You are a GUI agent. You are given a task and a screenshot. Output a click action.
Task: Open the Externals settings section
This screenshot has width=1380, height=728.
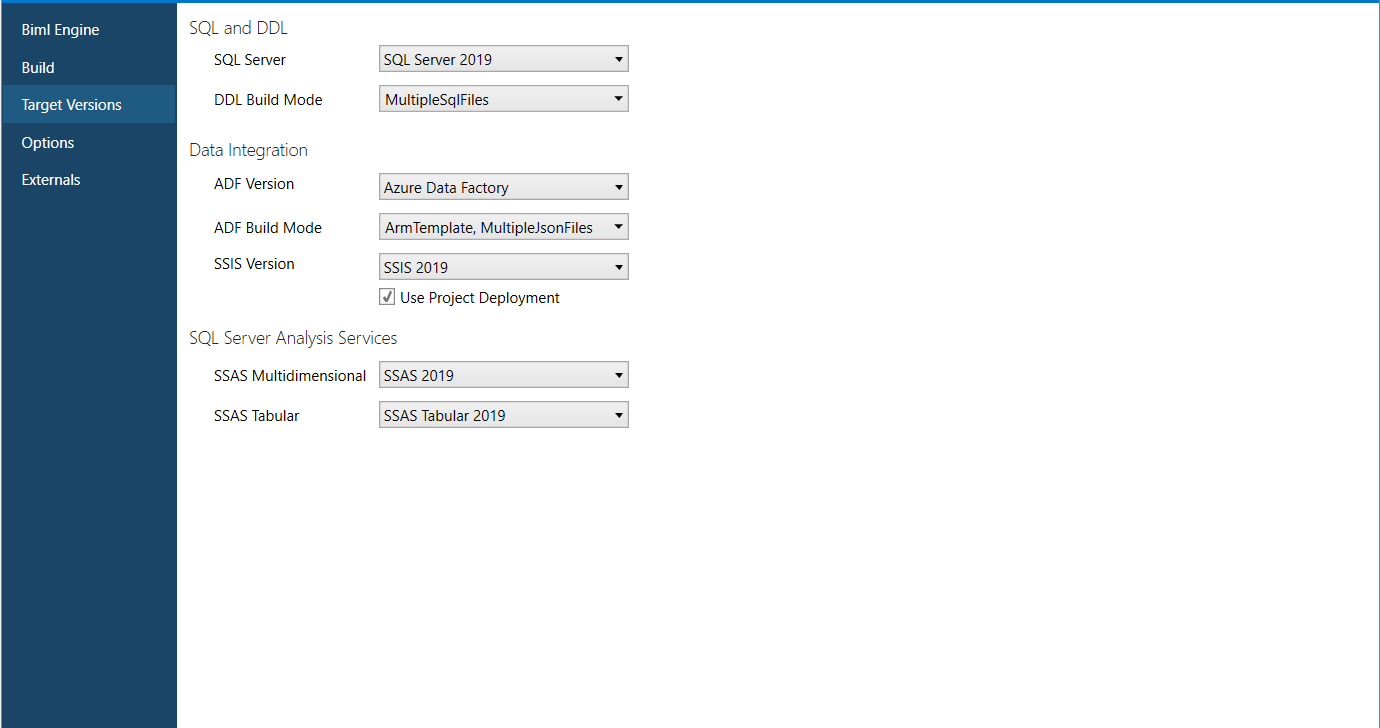[50, 179]
